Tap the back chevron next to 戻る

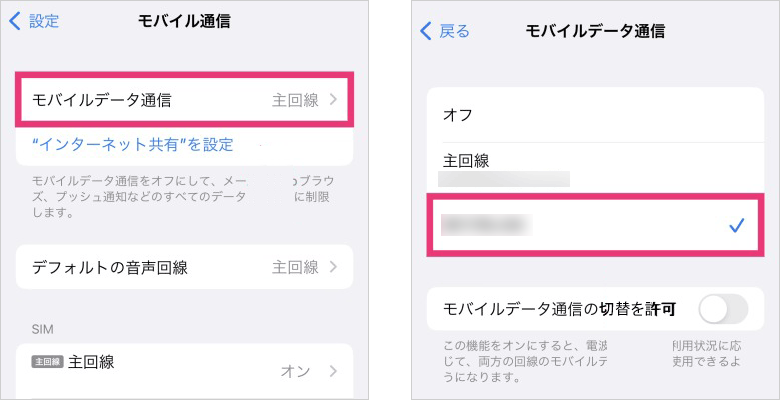(x=426, y=31)
